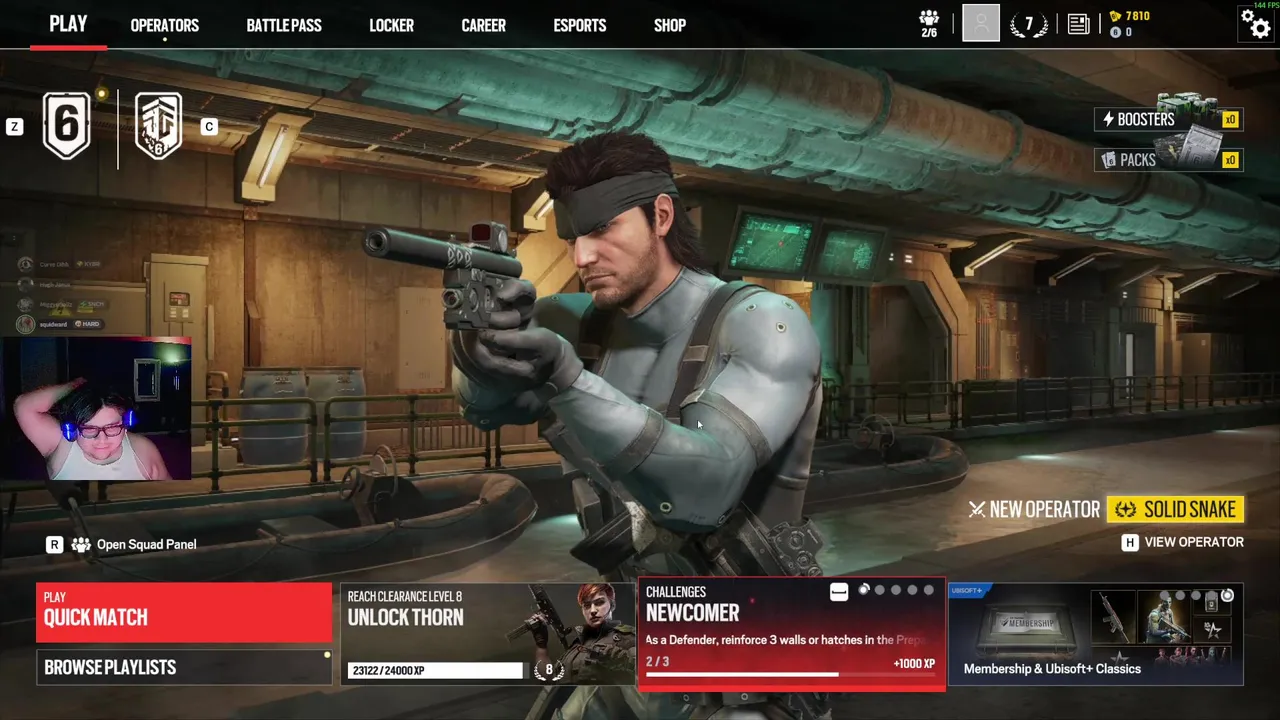Open the Packs panel
This screenshot has width=1280, height=720.
(x=1168, y=159)
